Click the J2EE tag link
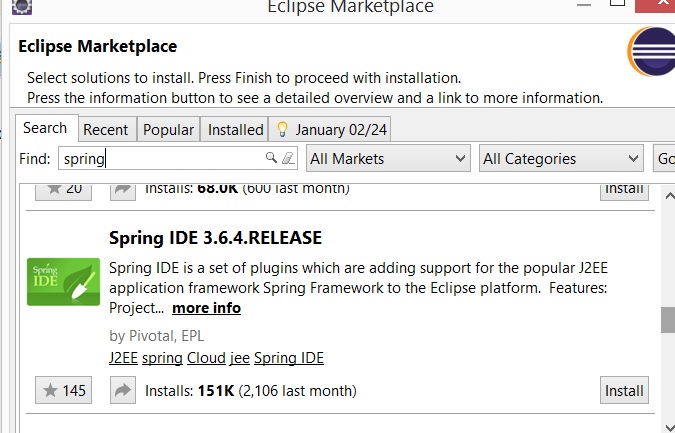This screenshot has width=675, height=433. 123,358
